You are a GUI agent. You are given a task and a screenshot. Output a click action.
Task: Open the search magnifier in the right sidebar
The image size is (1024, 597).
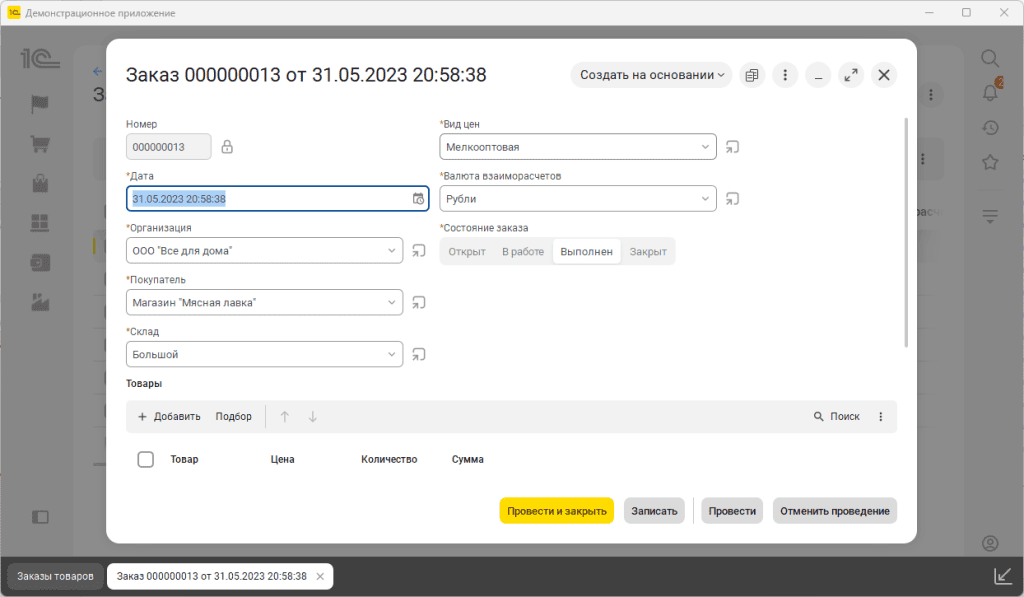990,59
